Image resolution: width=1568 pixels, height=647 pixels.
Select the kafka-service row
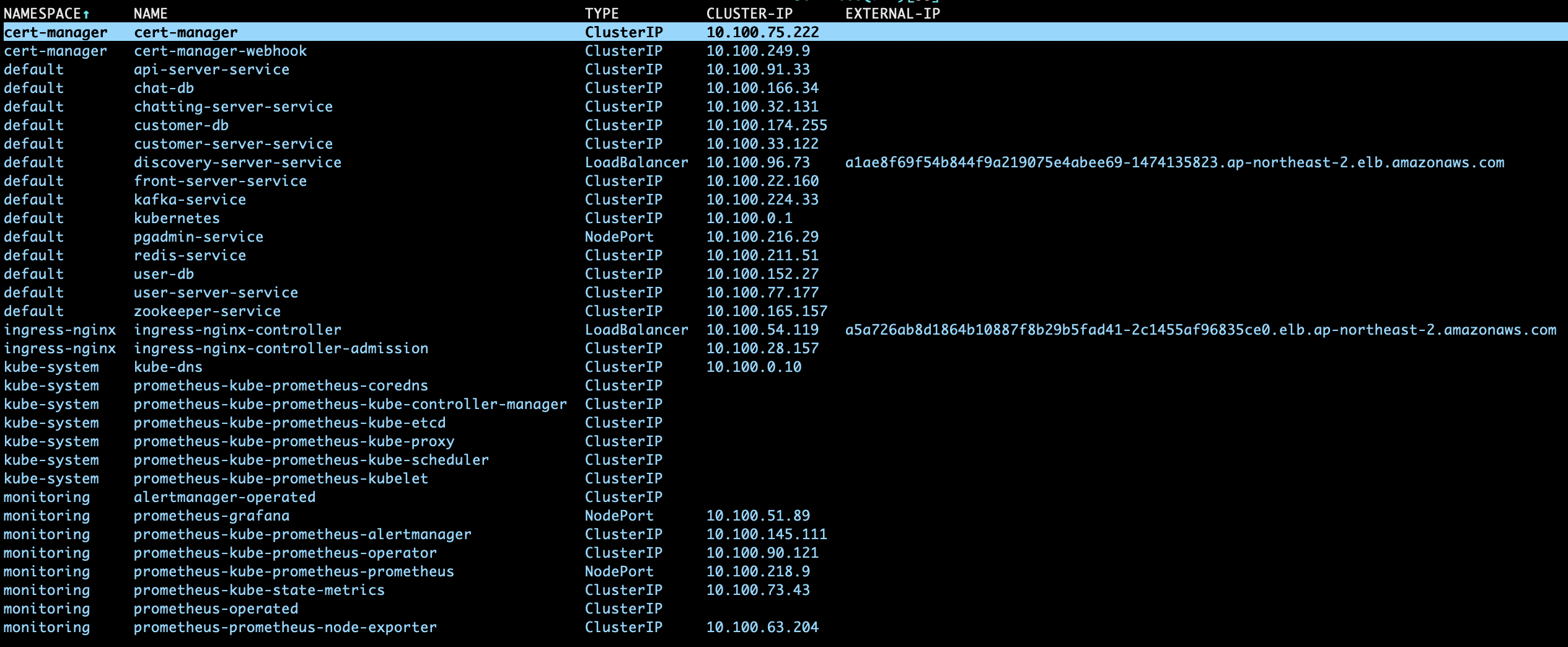(x=784, y=200)
